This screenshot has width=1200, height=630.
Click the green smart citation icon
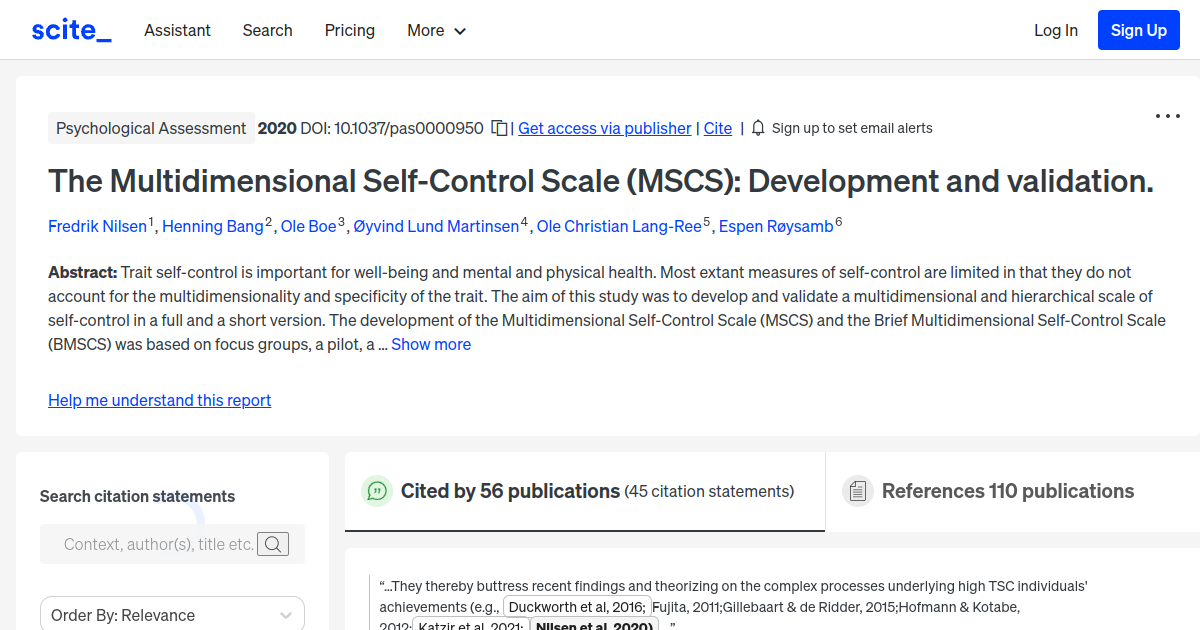(377, 491)
